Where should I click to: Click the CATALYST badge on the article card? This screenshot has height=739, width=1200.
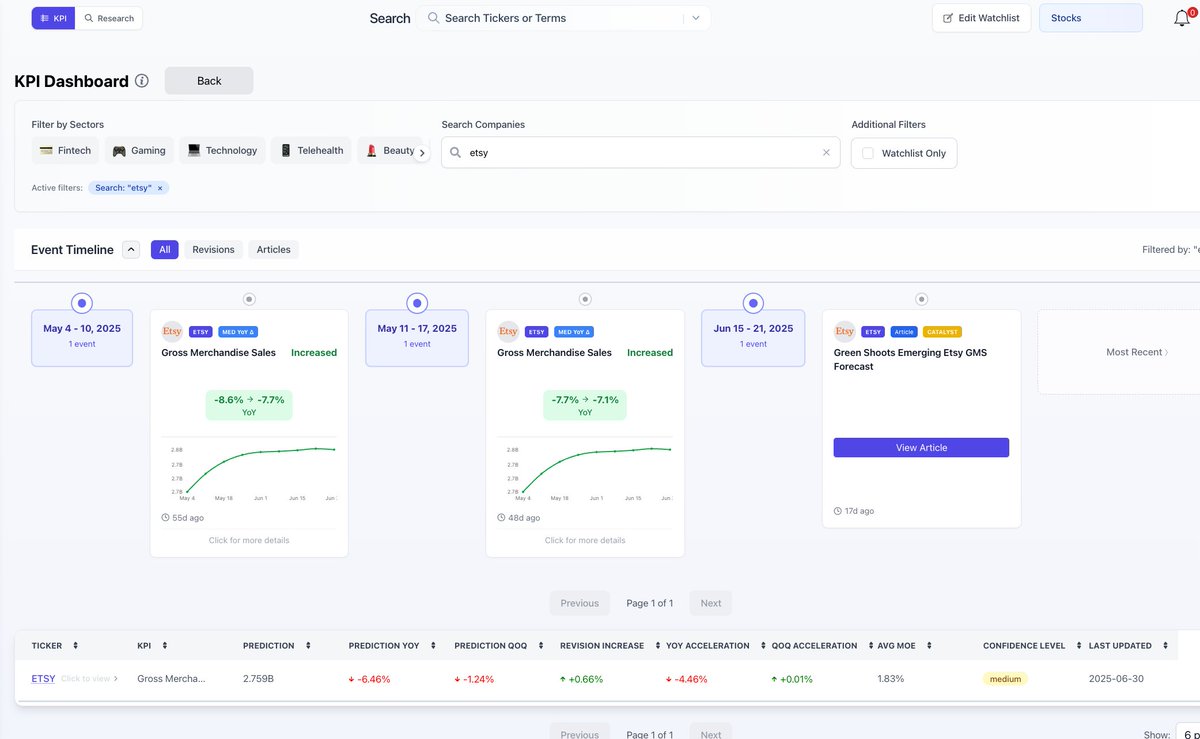tap(942, 331)
